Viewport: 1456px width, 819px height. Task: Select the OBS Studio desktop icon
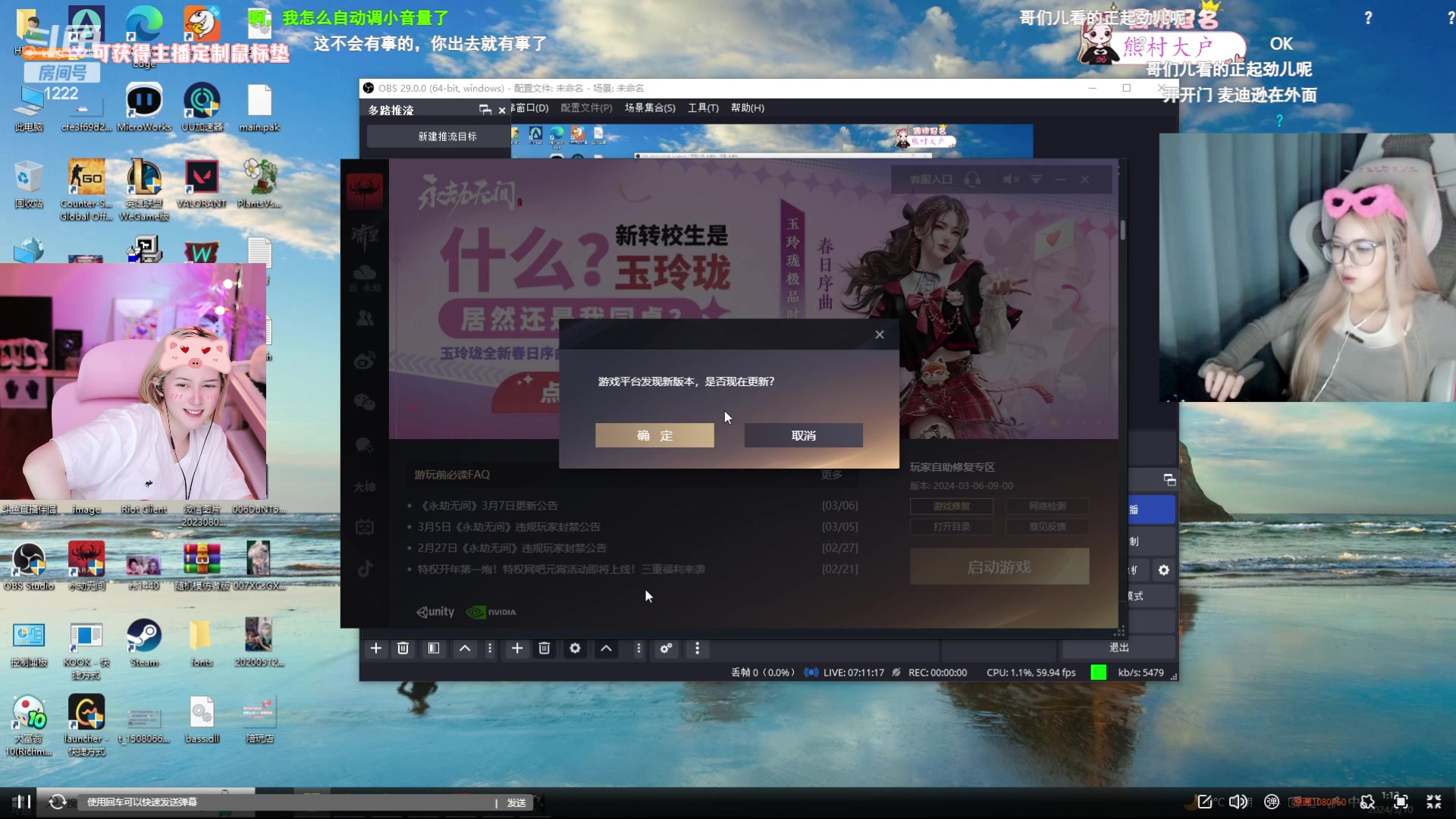click(x=29, y=566)
